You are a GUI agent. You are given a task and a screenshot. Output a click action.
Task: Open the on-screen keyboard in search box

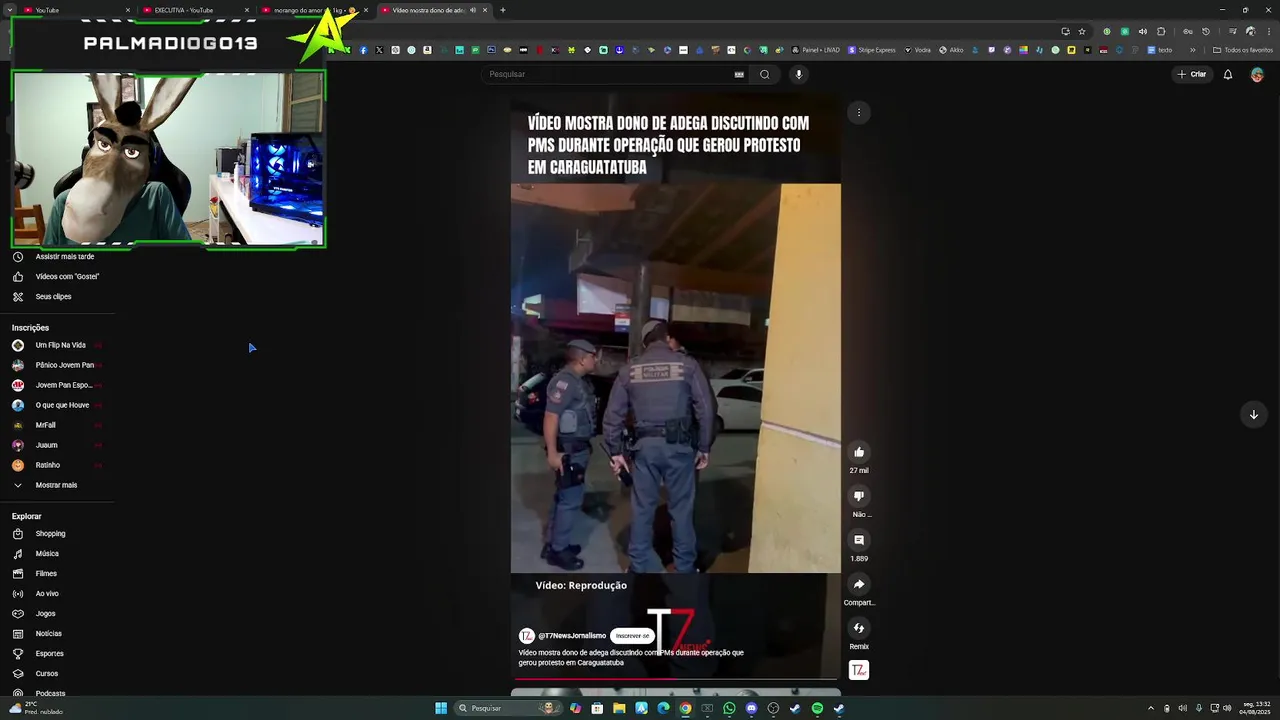click(739, 74)
